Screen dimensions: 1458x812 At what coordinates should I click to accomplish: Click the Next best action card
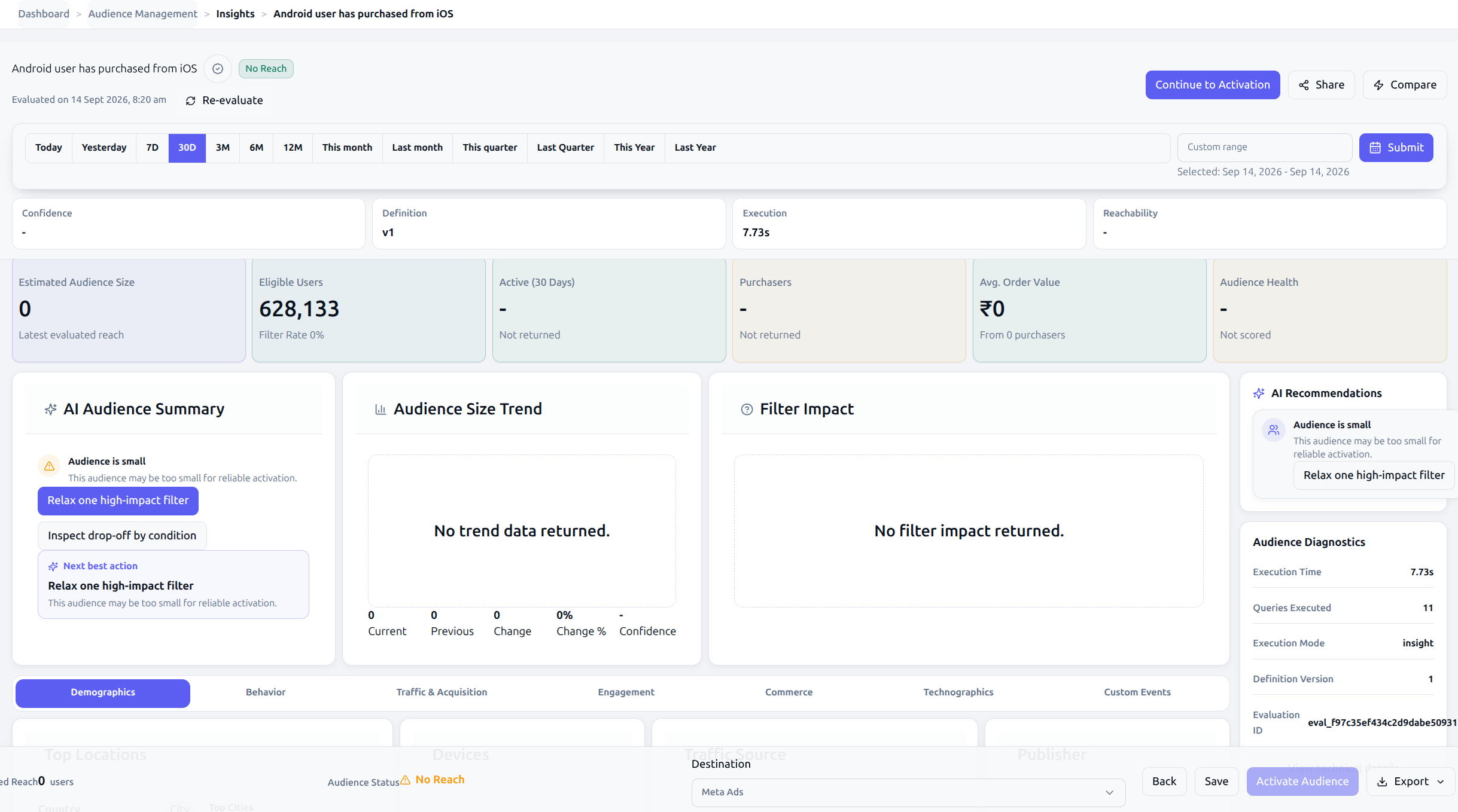coord(174,585)
